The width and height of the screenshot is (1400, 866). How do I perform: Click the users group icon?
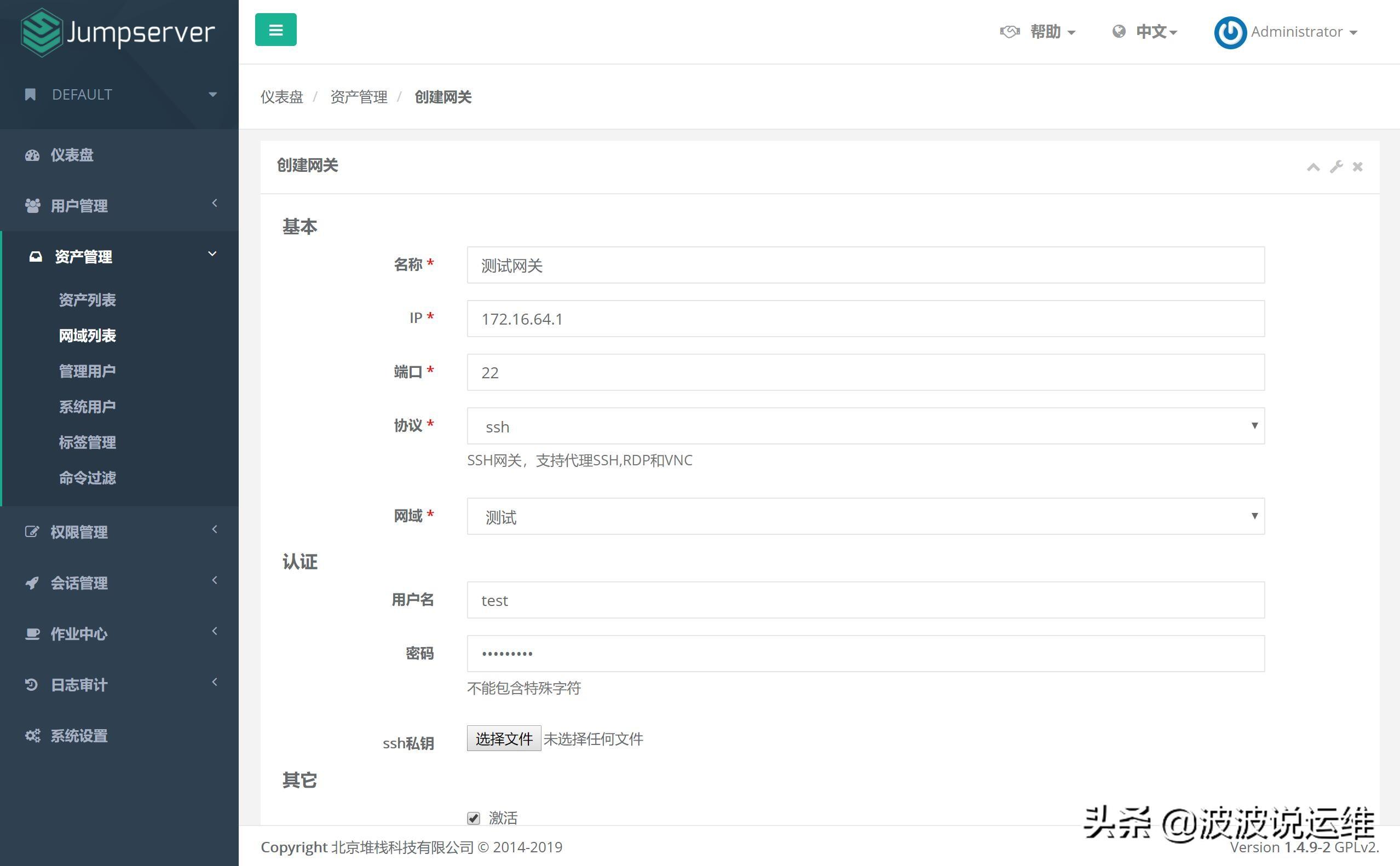click(x=33, y=206)
